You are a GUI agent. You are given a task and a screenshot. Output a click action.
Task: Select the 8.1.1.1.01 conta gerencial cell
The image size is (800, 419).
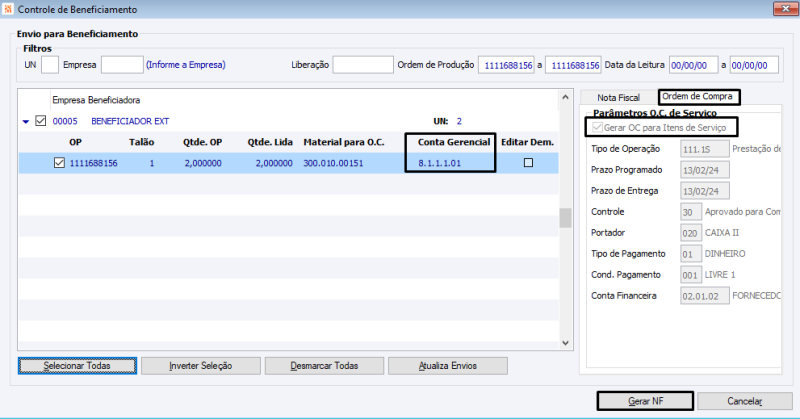pos(439,163)
